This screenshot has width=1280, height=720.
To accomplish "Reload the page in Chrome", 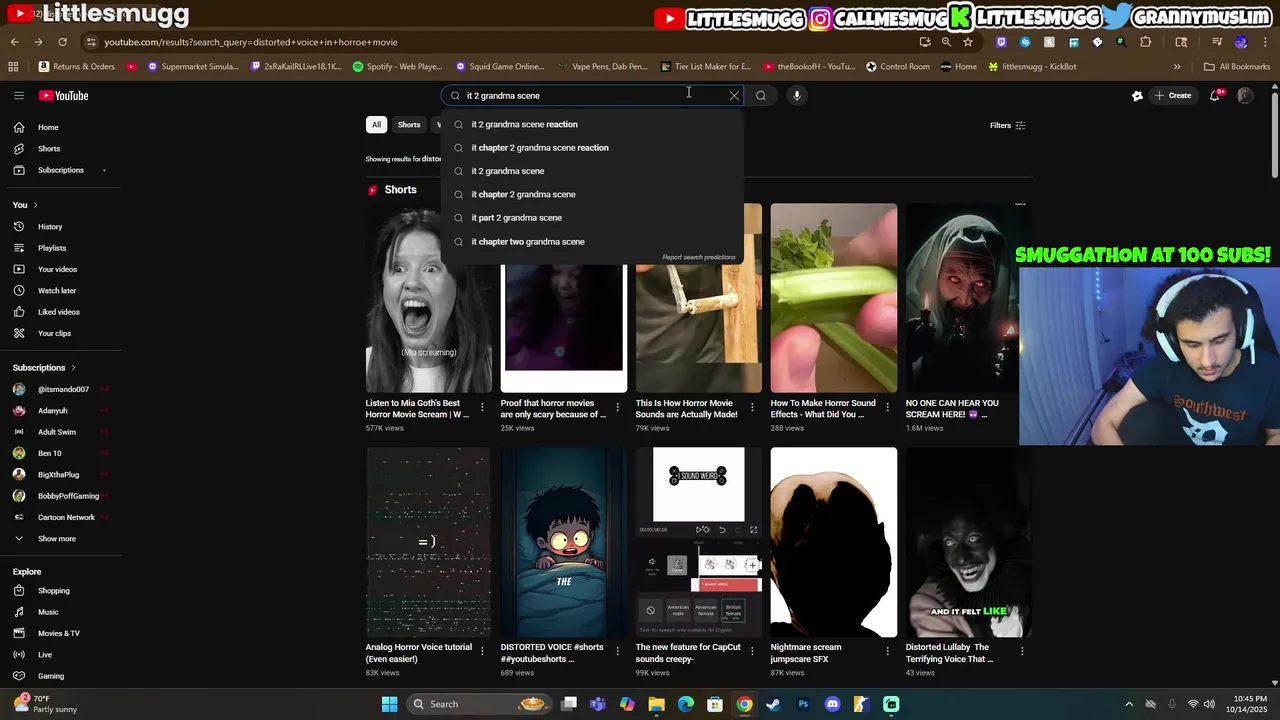I will click(x=62, y=42).
